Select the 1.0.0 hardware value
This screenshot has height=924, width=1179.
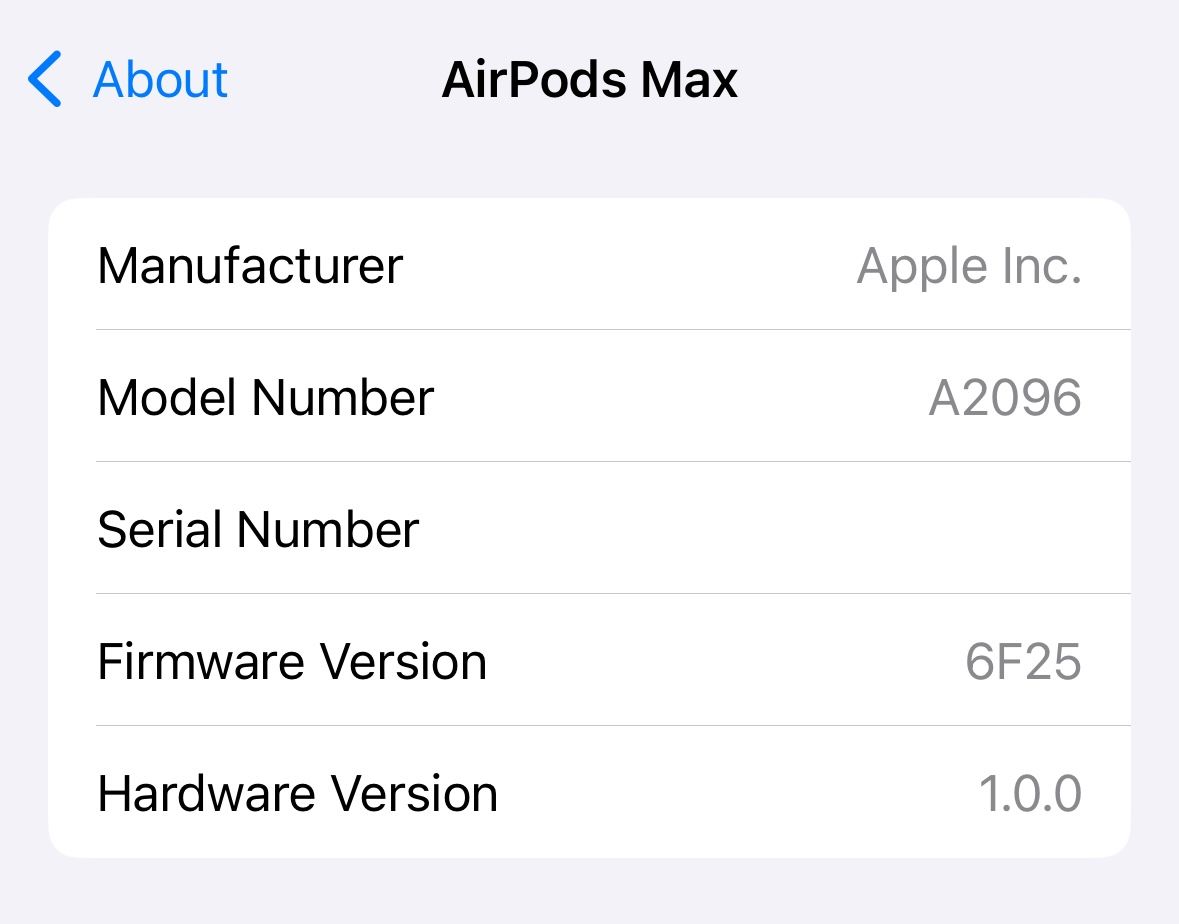(x=1029, y=794)
